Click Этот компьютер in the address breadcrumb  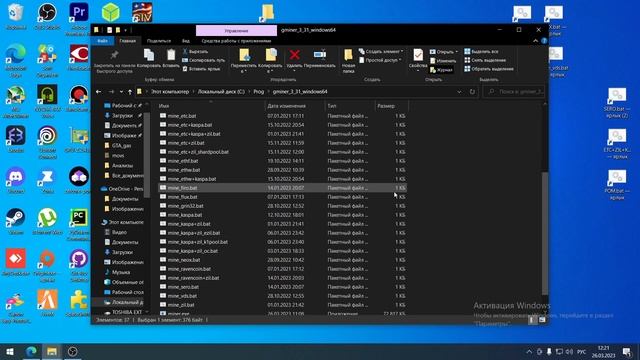[x=170, y=92]
